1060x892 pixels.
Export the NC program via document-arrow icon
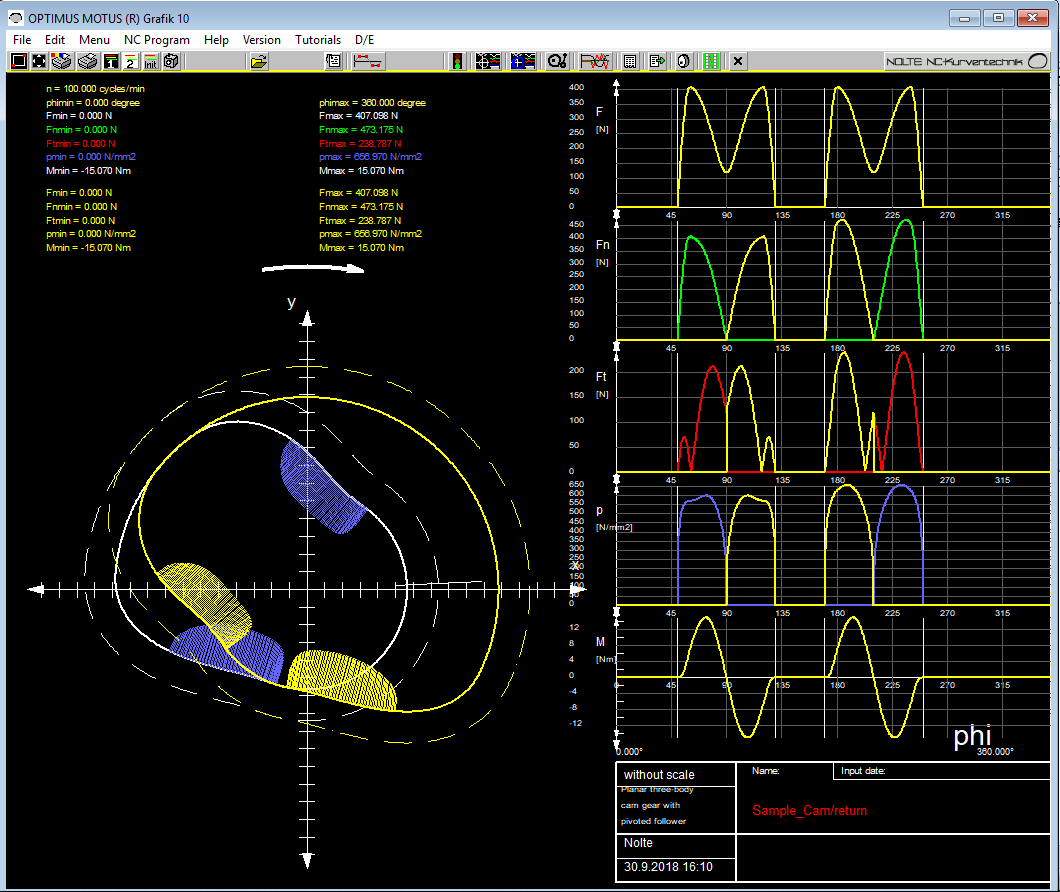tap(656, 61)
